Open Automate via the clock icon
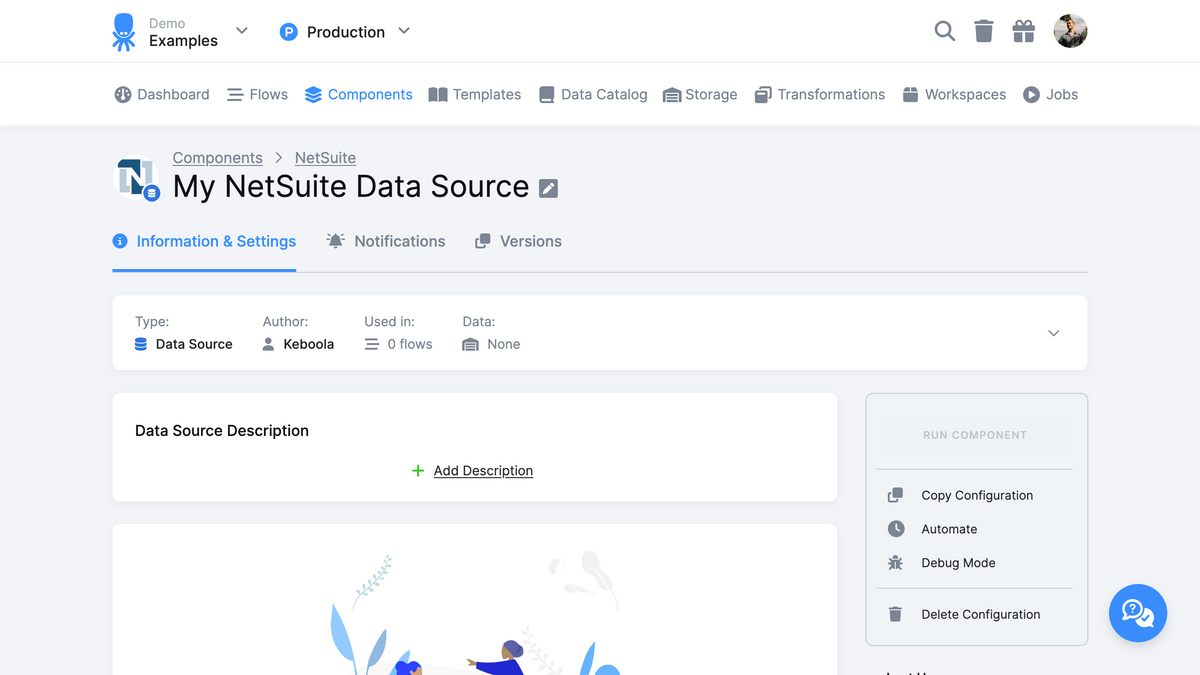Screen dimensions: 1200x675 pyautogui.click(x=948, y=528)
